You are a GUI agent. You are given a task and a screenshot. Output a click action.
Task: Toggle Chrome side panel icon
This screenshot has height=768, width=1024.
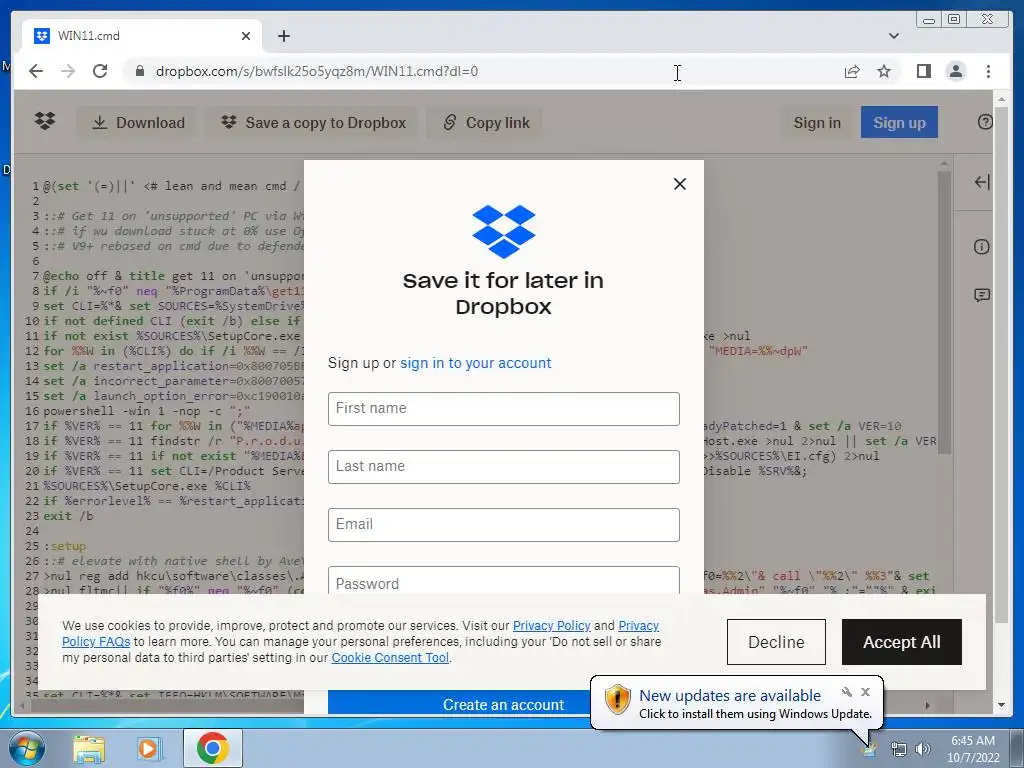click(x=923, y=71)
